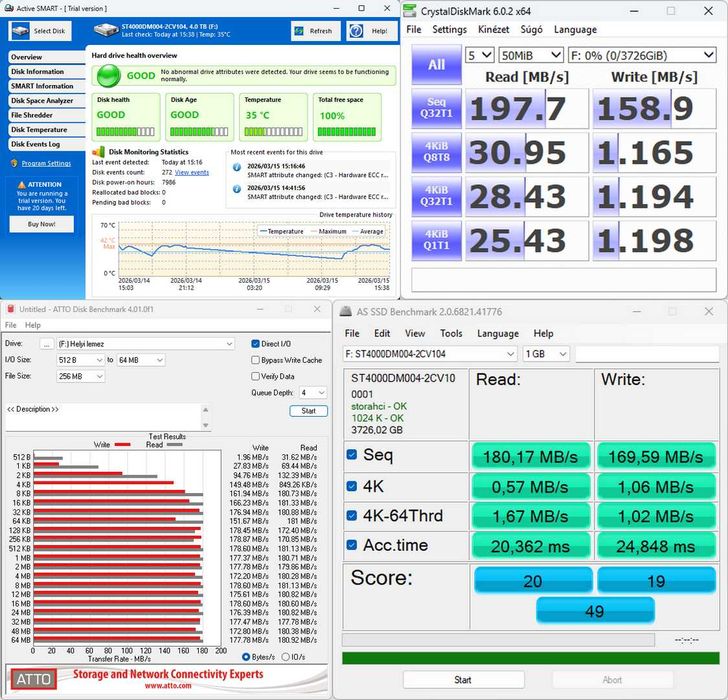Open CrystalDiskMark File menu

414,30
